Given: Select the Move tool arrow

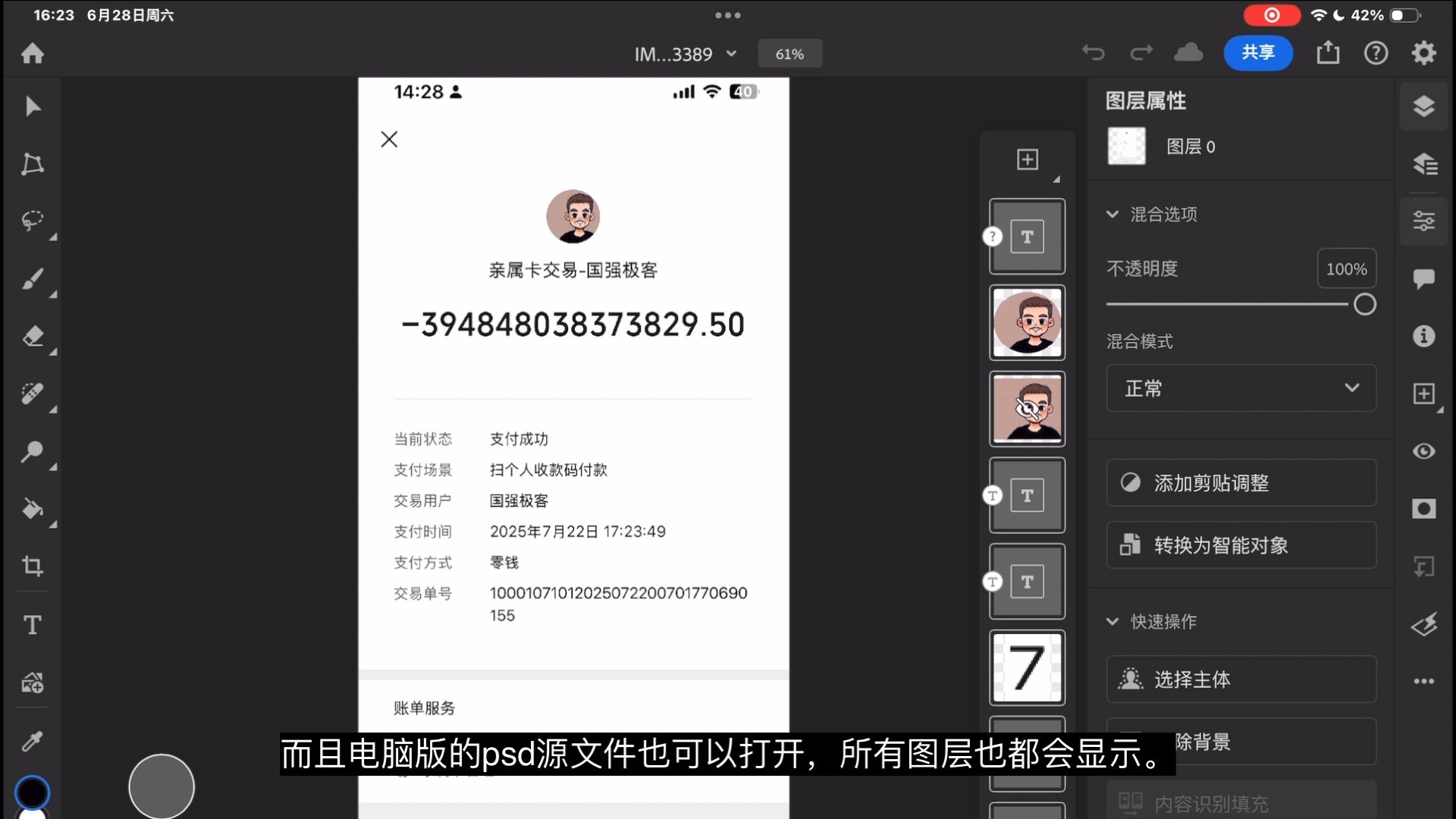Looking at the screenshot, I should (33, 106).
